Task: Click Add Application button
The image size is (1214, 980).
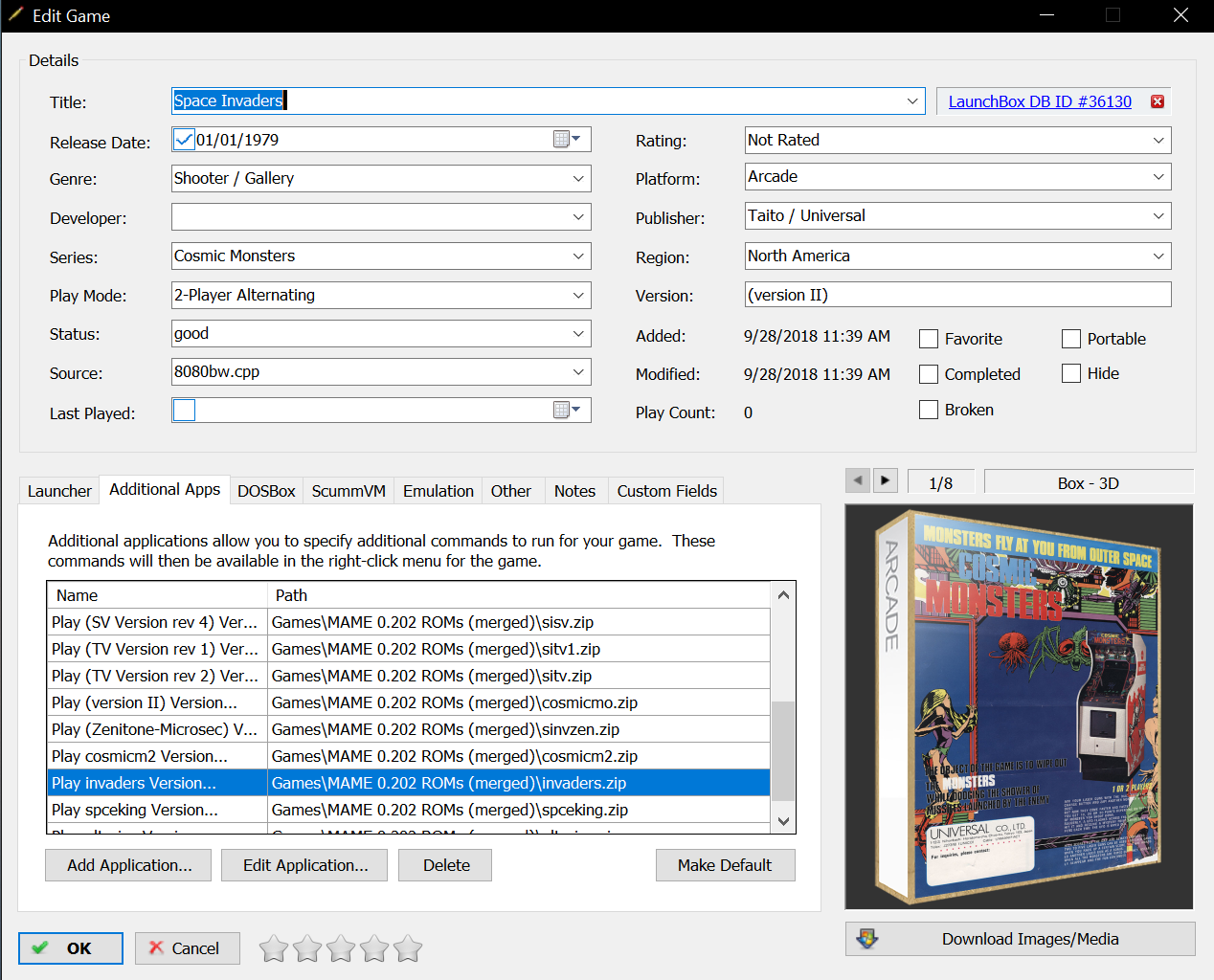Action: point(129,865)
